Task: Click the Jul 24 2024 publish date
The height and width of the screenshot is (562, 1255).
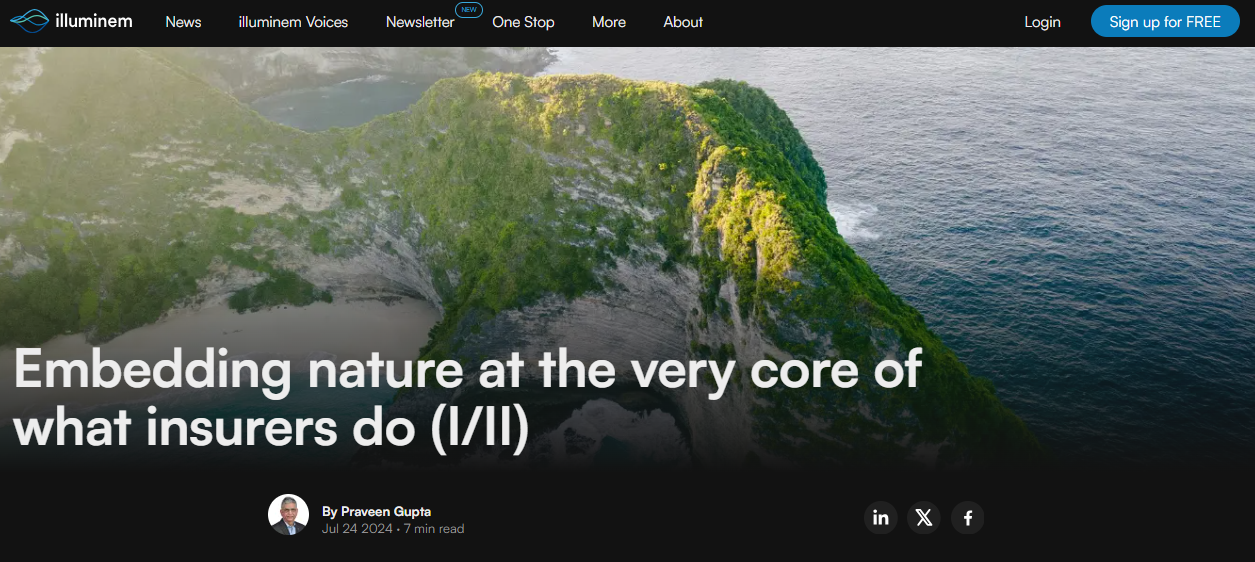Action: [357, 529]
